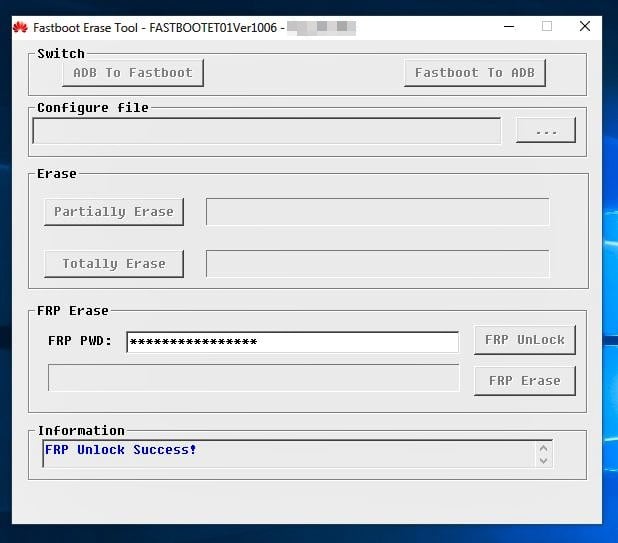Click the FRP Erase button
This screenshot has height=543, width=618.
pos(525,381)
